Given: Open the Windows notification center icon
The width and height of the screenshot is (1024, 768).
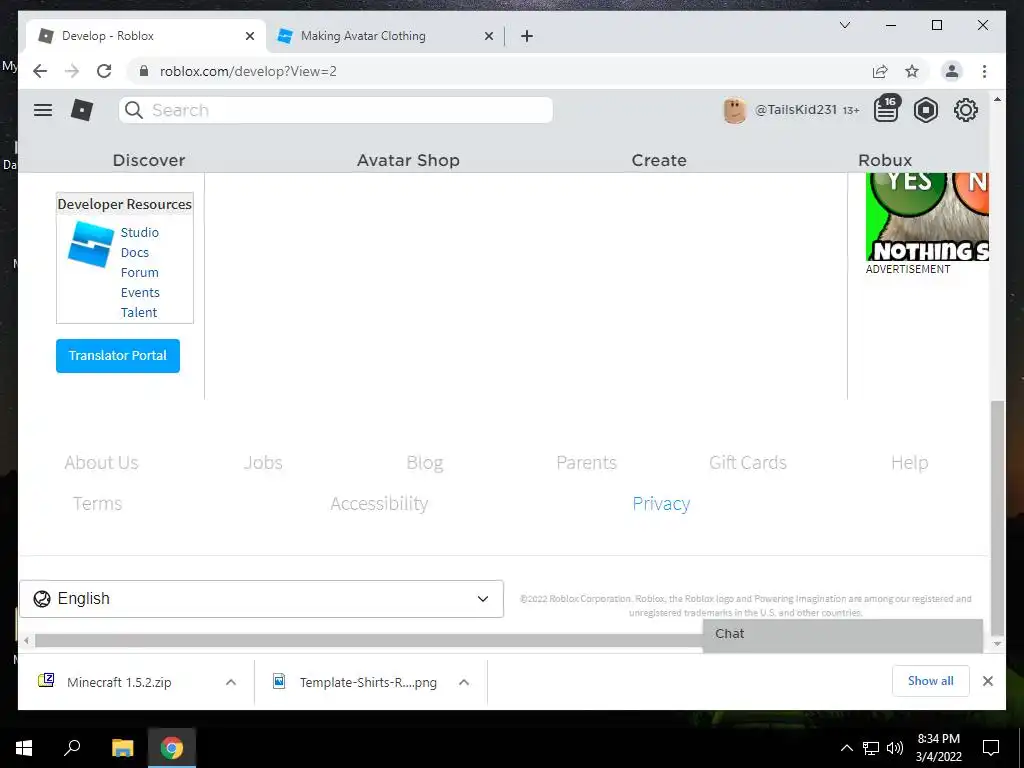Looking at the screenshot, I should click(991, 748).
